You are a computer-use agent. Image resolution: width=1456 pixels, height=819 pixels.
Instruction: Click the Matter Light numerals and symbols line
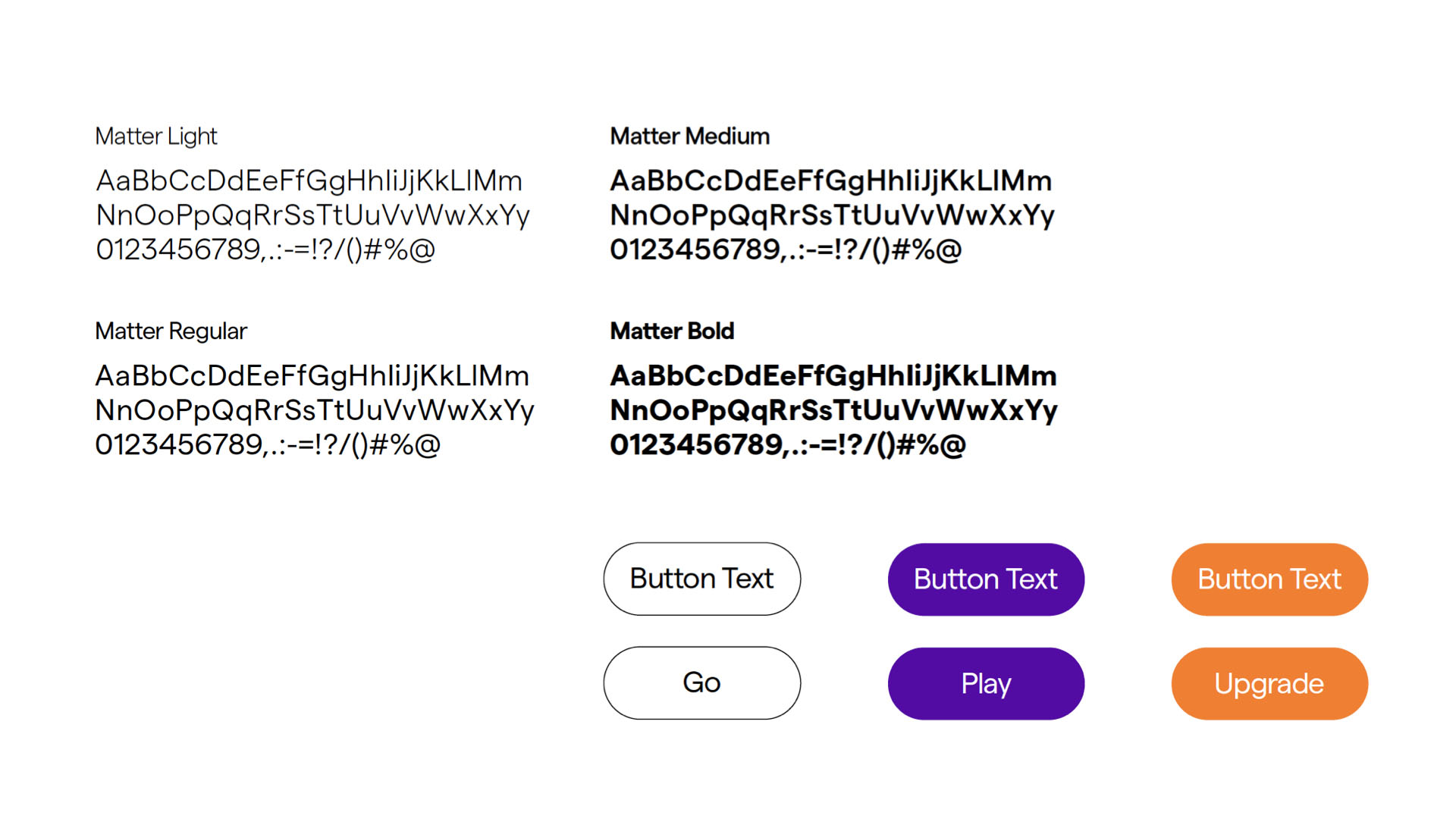[265, 249]
